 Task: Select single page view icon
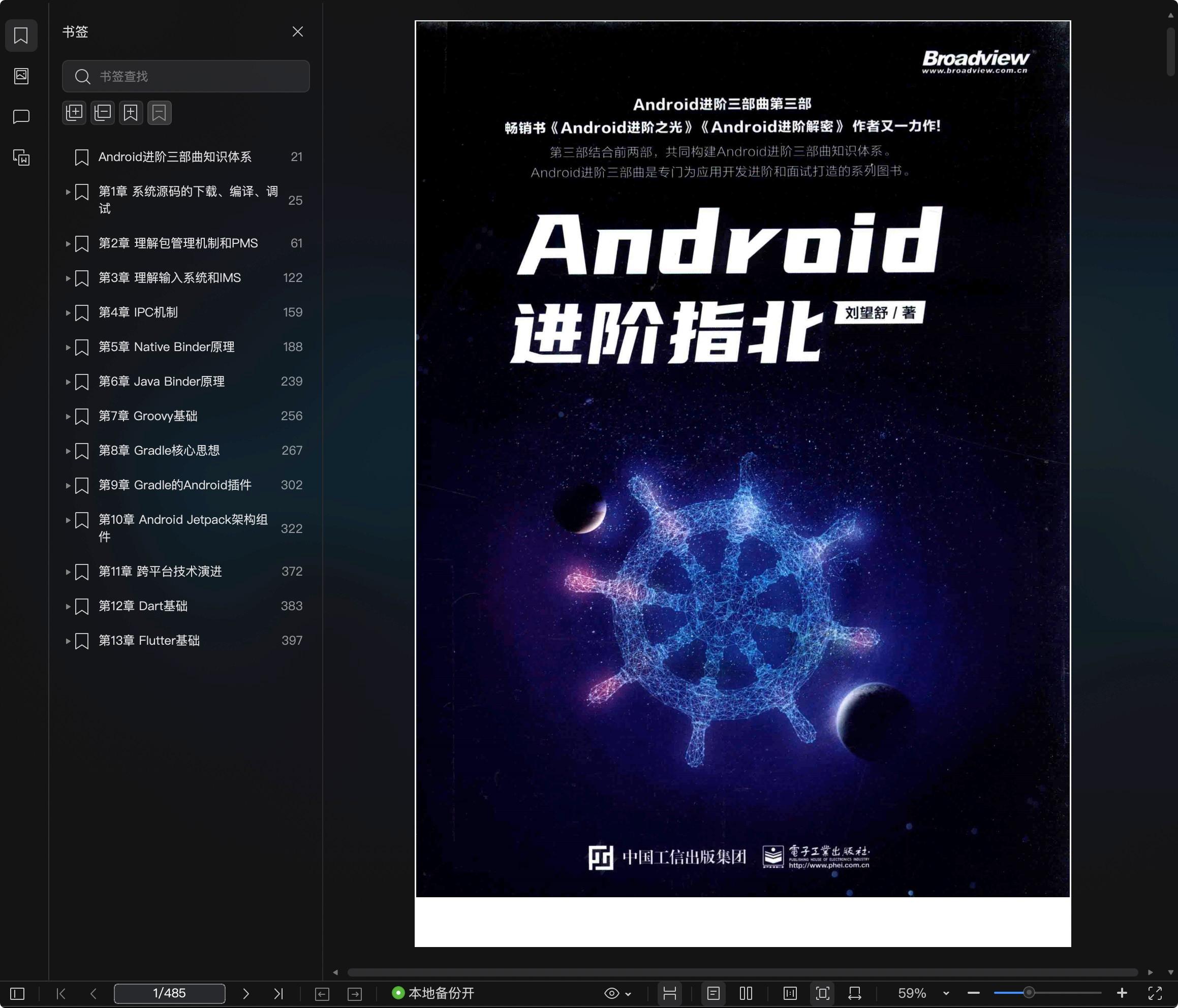pyautogui.click(x=714, y=993)
